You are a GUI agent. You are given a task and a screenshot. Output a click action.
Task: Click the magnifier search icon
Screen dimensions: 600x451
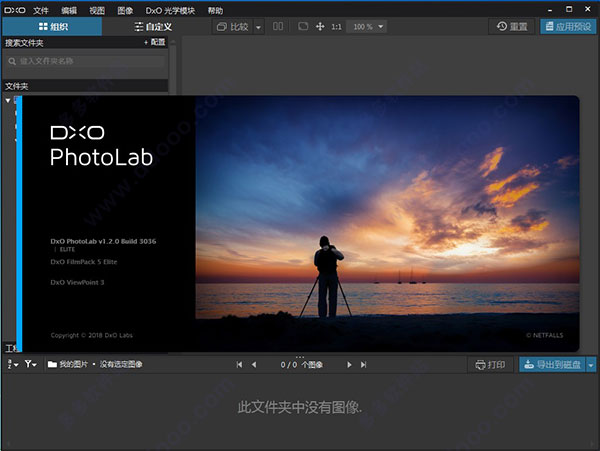tap(12, 61)
